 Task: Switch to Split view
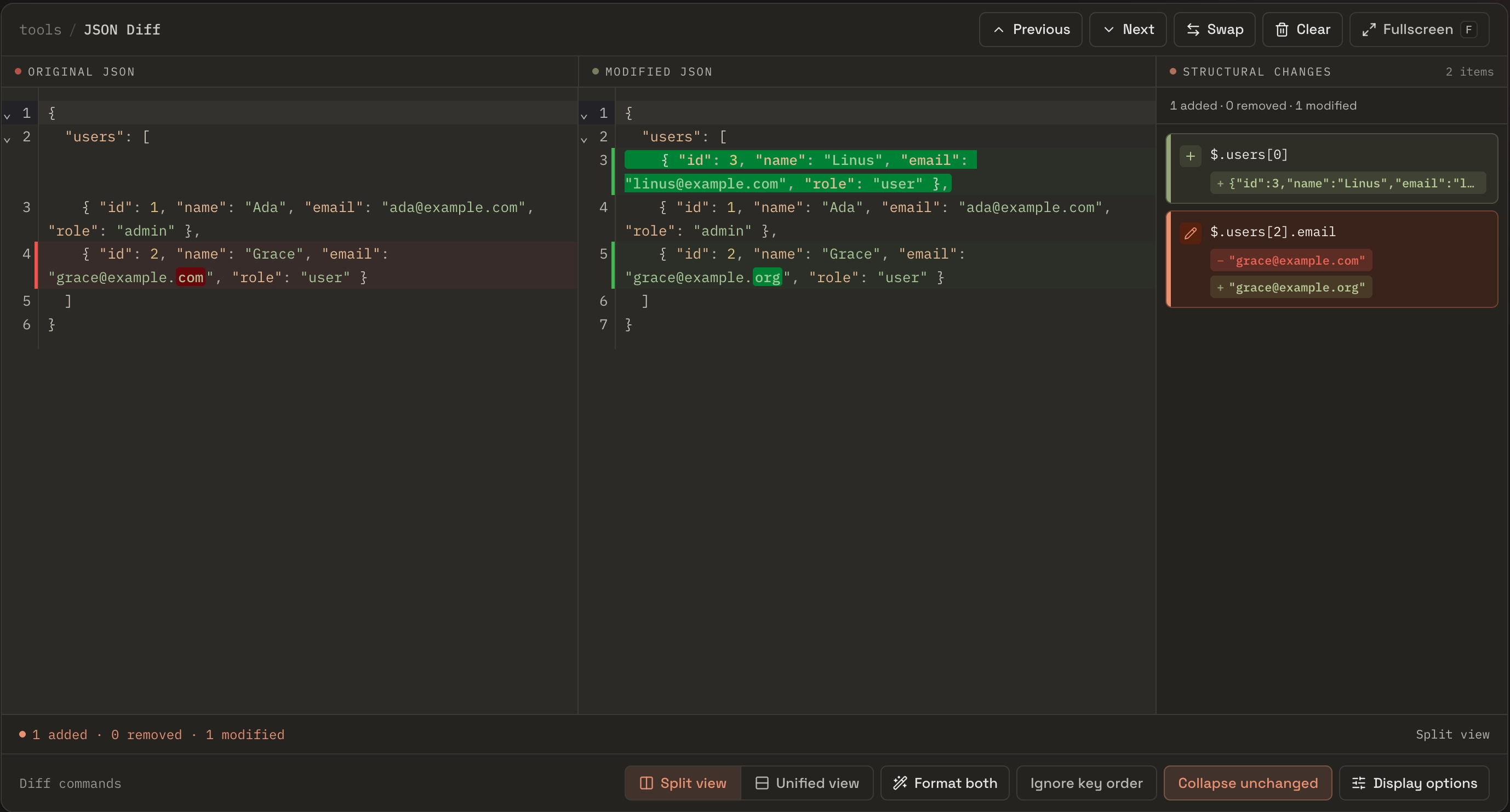point(683,782)
